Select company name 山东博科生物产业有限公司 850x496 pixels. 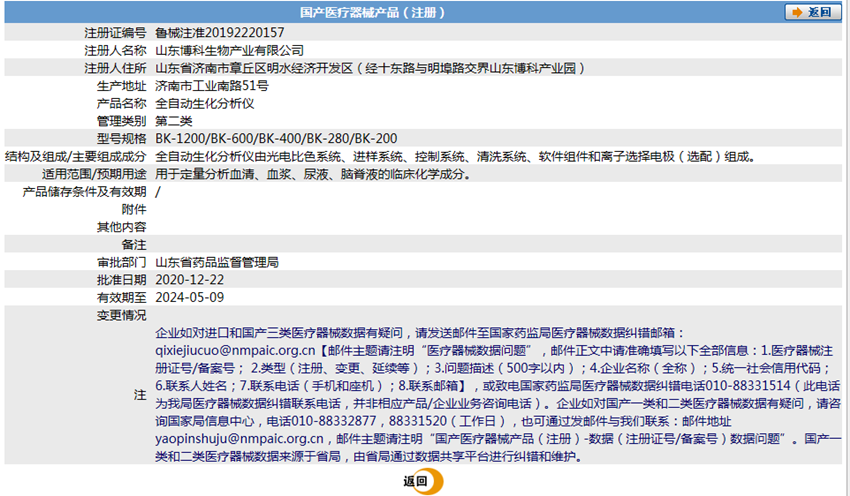(229, 50)
